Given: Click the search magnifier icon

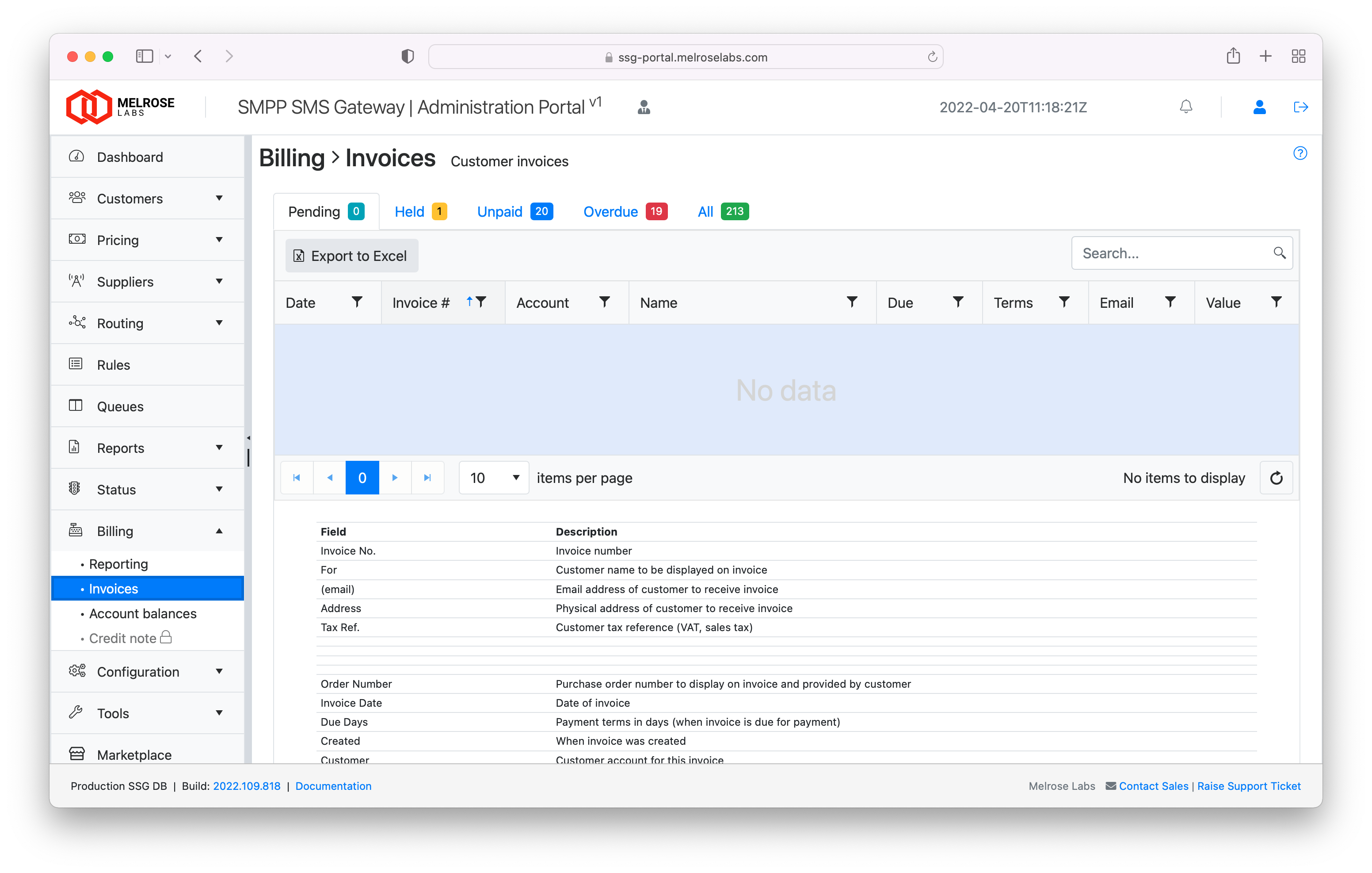Looking at the screenshot, I should (1279, 253).
